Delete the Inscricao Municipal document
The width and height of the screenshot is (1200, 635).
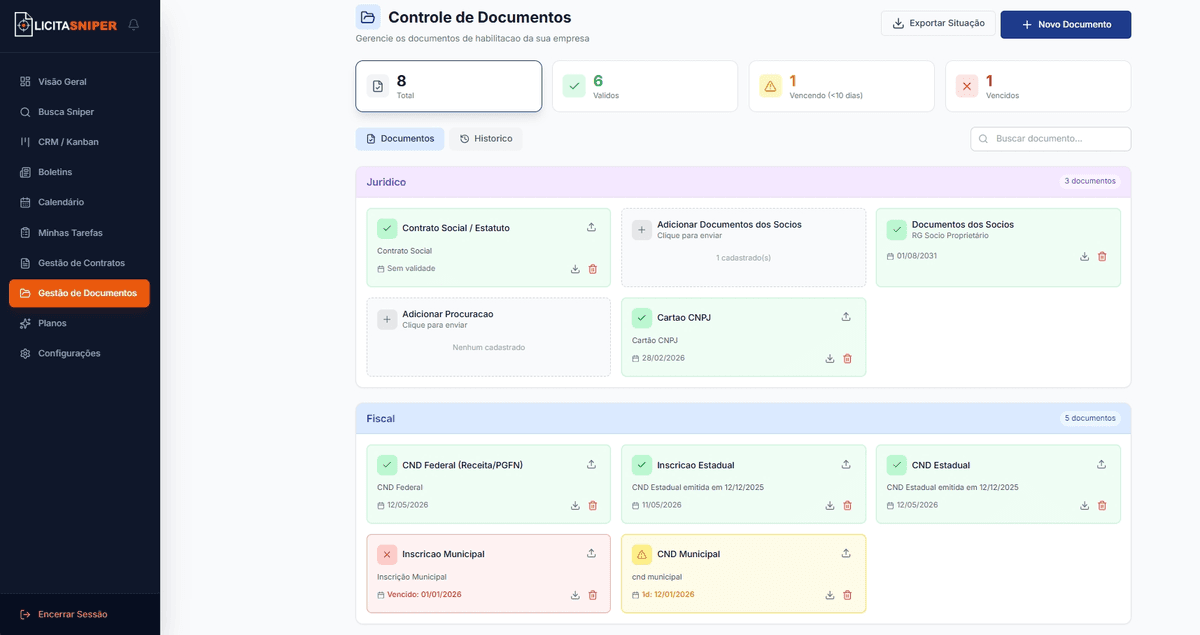click(592, 594)
